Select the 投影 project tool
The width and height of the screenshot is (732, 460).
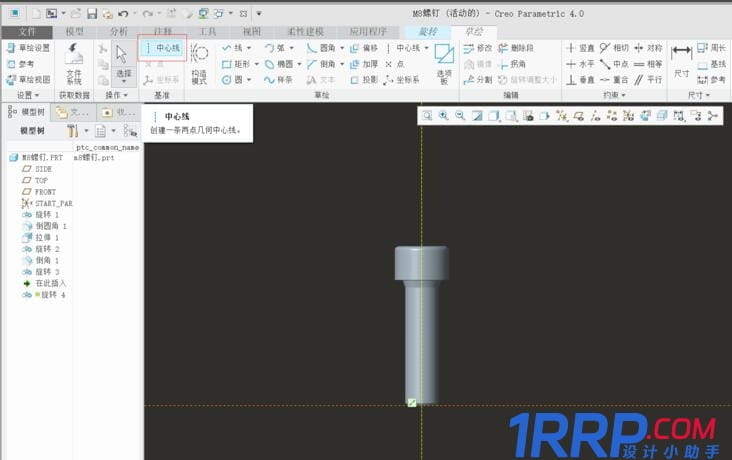coord(364,80)
